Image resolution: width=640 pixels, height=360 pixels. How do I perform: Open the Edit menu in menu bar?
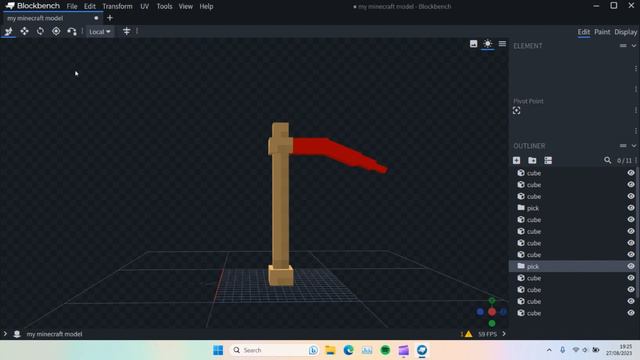[x=89, y=7]
